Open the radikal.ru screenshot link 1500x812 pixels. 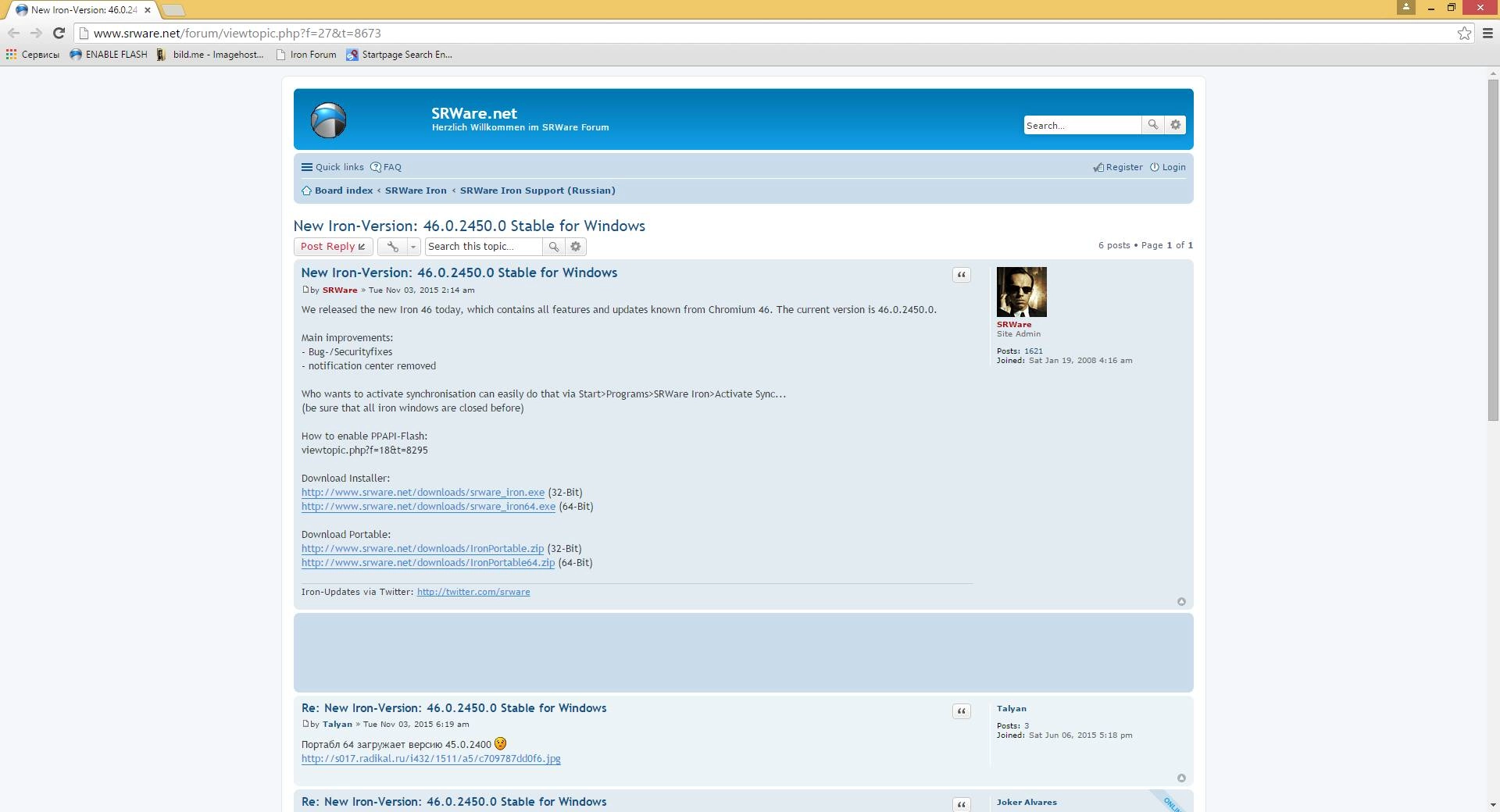click(431, 759)
